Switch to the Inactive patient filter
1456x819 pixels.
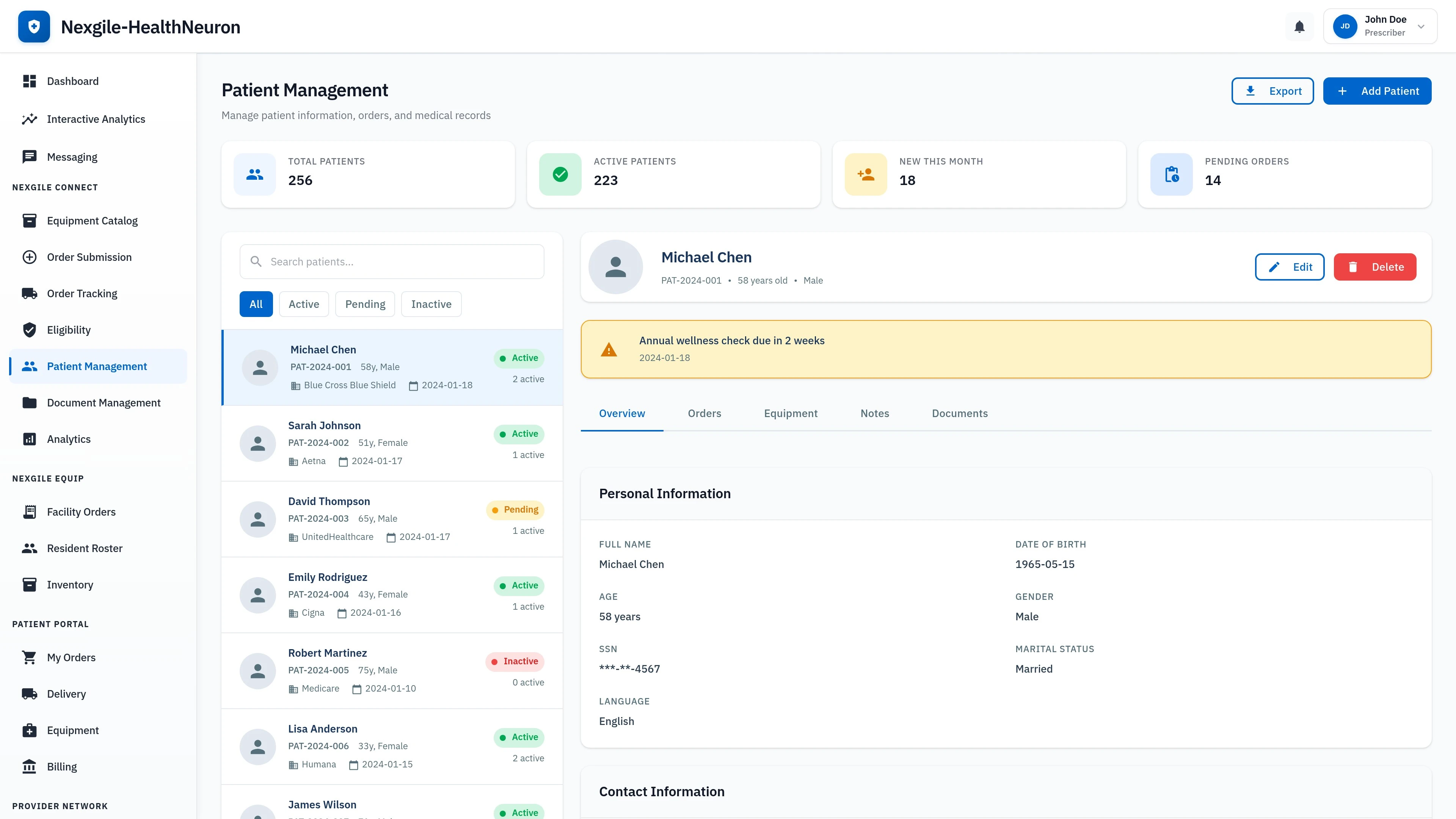(x=431, y=303)
